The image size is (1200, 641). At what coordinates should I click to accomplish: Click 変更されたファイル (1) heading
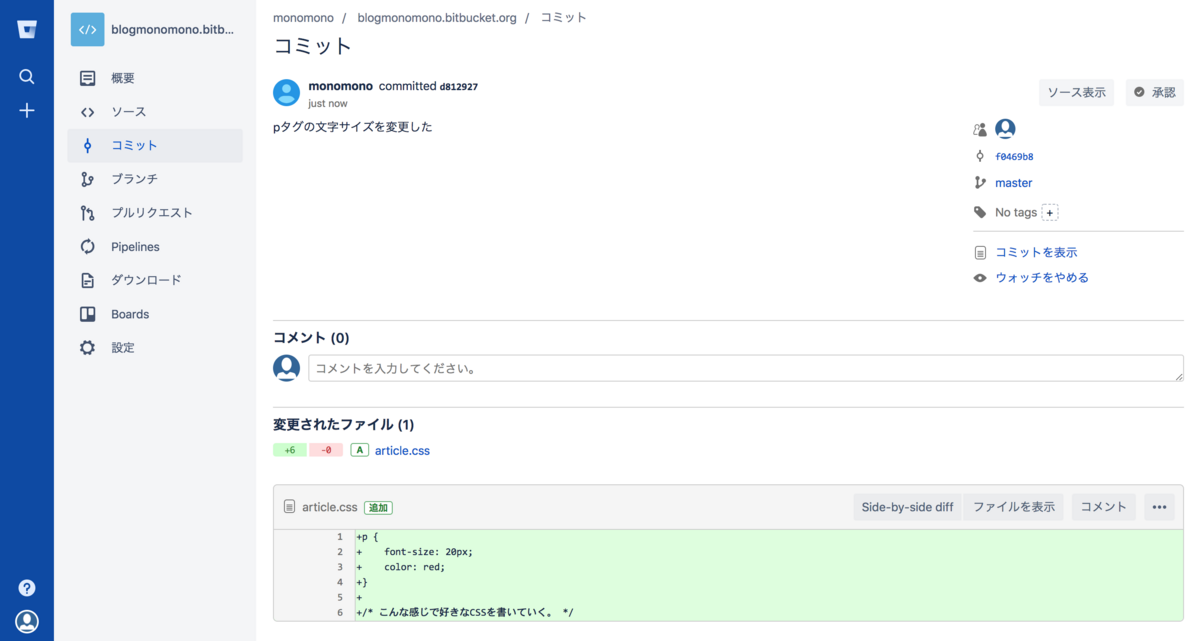[343, 425]
